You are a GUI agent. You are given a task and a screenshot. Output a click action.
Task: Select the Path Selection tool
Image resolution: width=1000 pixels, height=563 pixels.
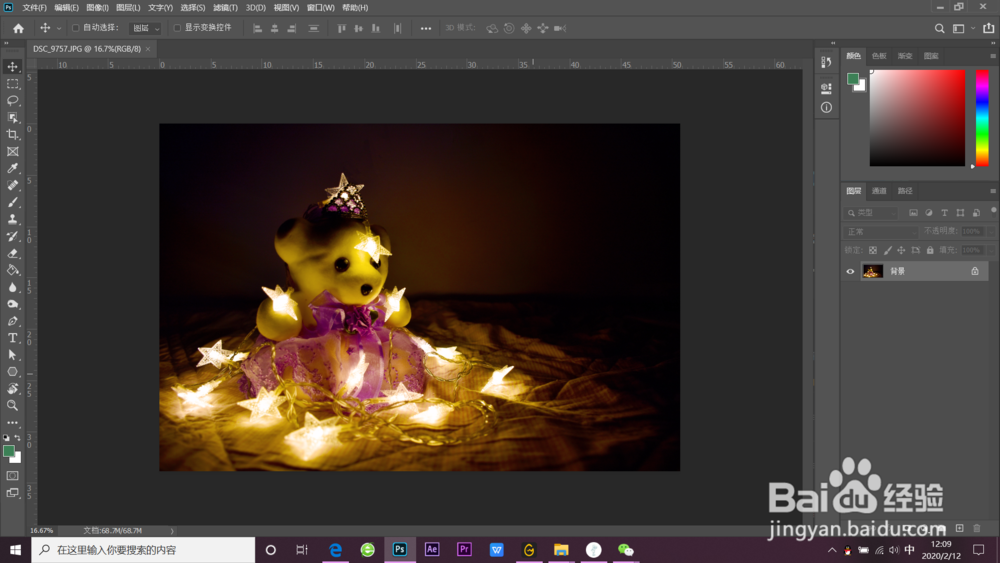[x=12, y=355]
